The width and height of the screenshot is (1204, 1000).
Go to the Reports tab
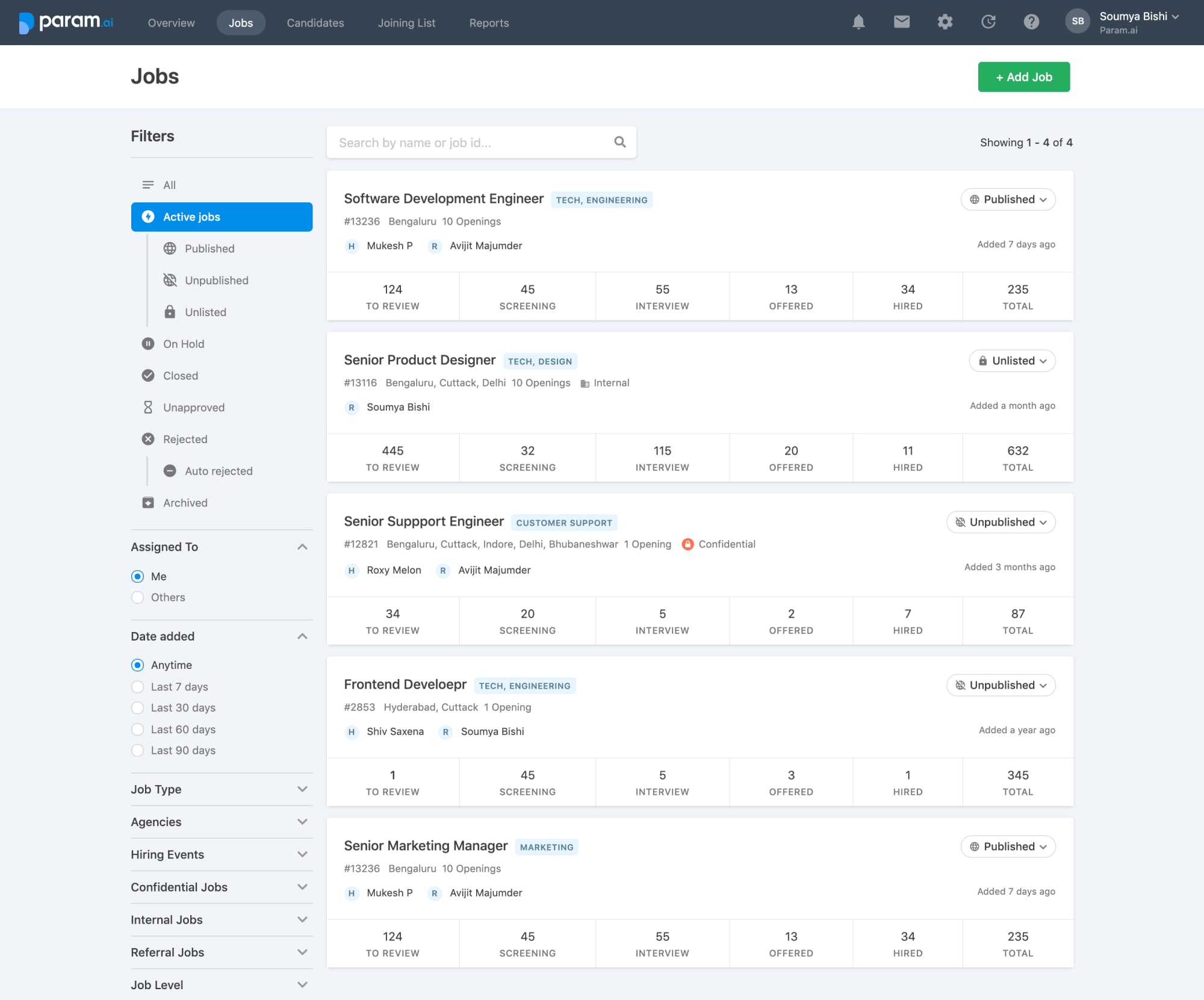(489, 23)
